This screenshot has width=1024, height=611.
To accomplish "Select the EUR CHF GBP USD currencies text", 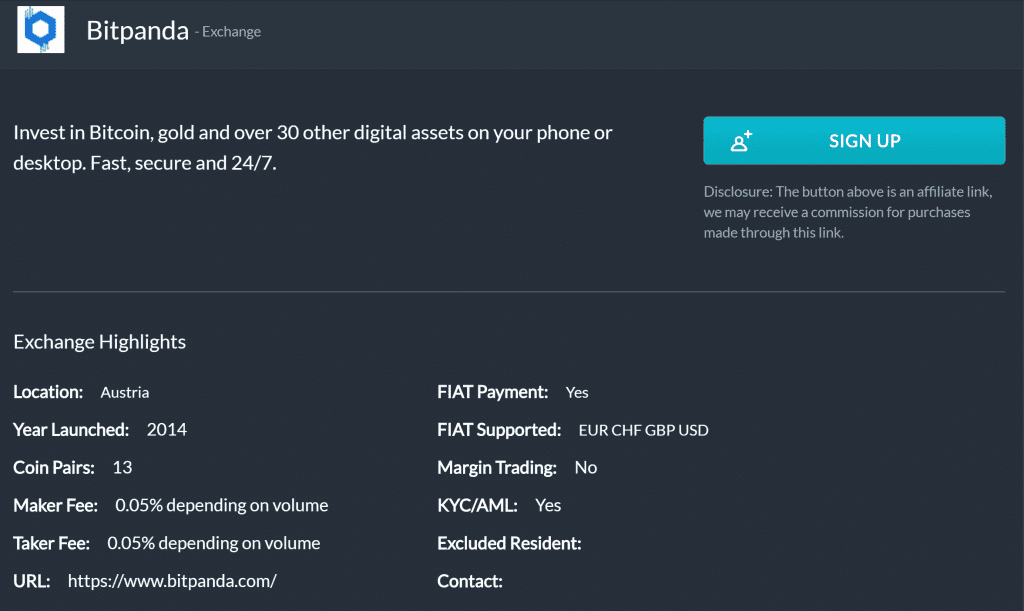I will tap(643, 431).
